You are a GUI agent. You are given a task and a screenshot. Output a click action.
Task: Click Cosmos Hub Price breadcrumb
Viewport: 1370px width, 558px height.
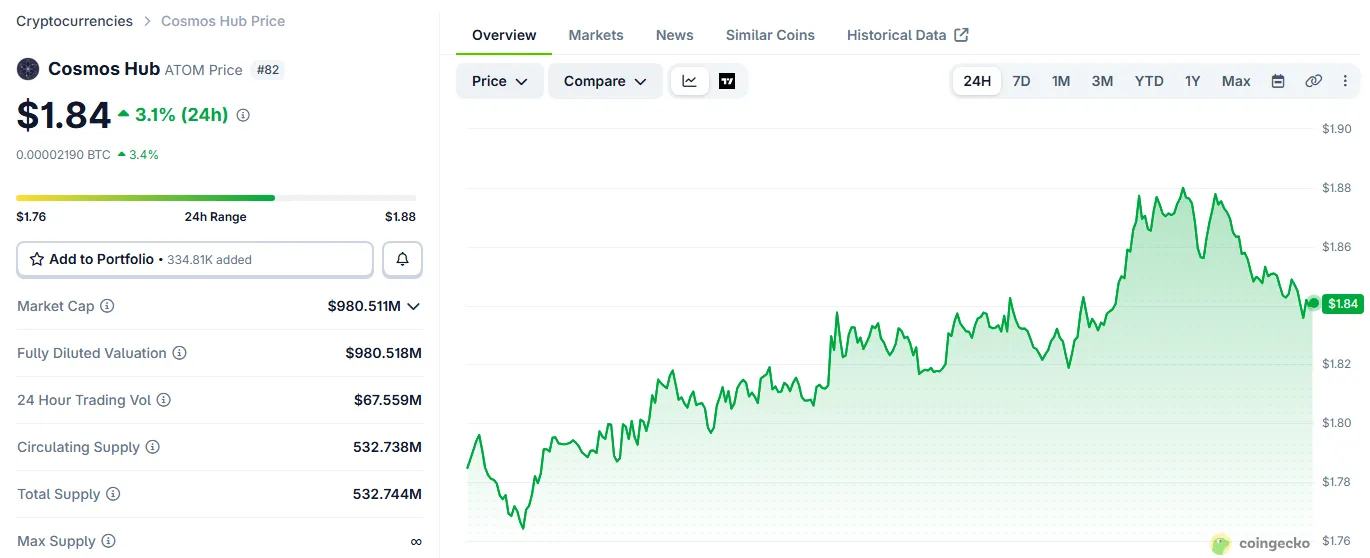(x=223, y=21)
